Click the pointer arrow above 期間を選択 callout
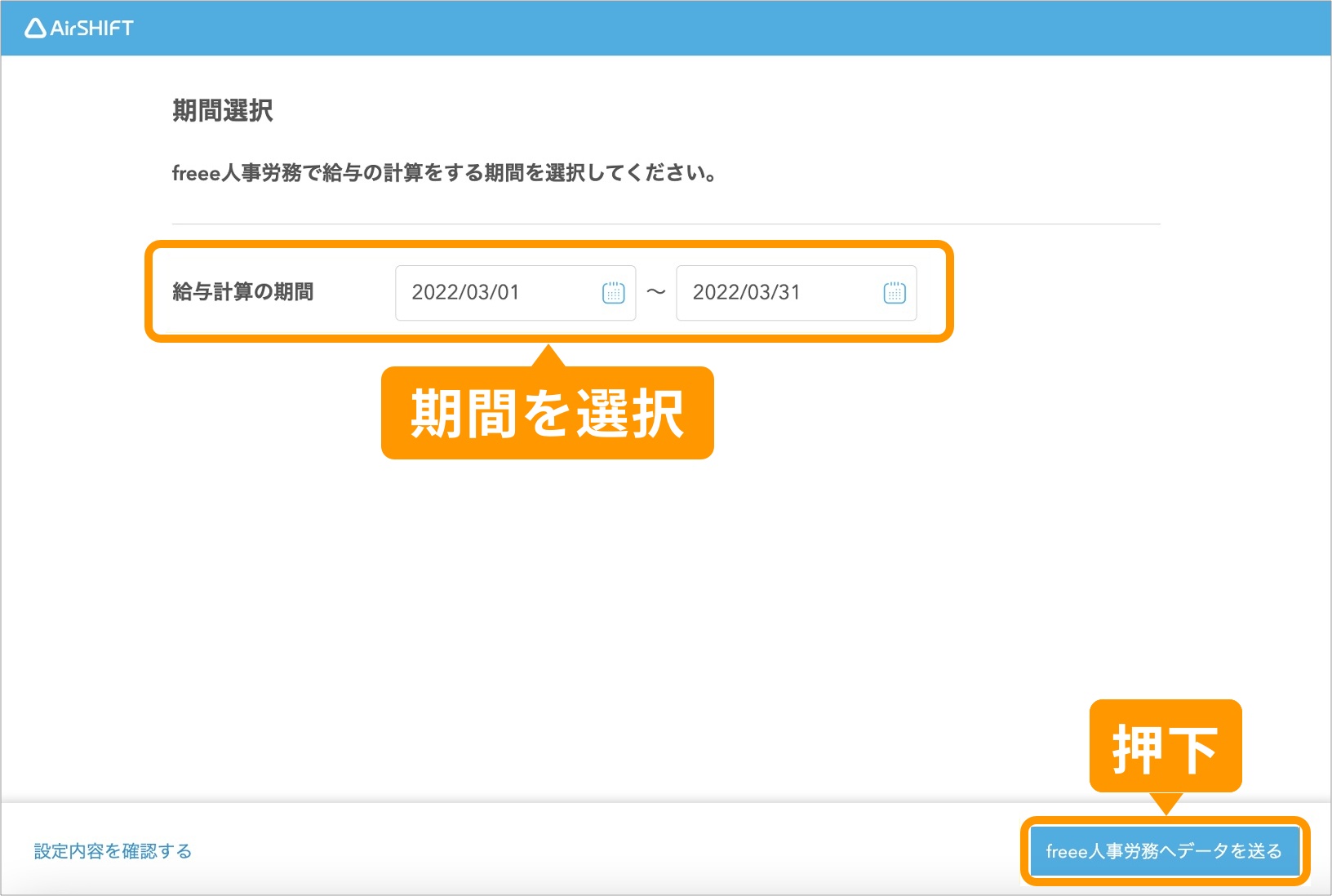 point(549,356)
